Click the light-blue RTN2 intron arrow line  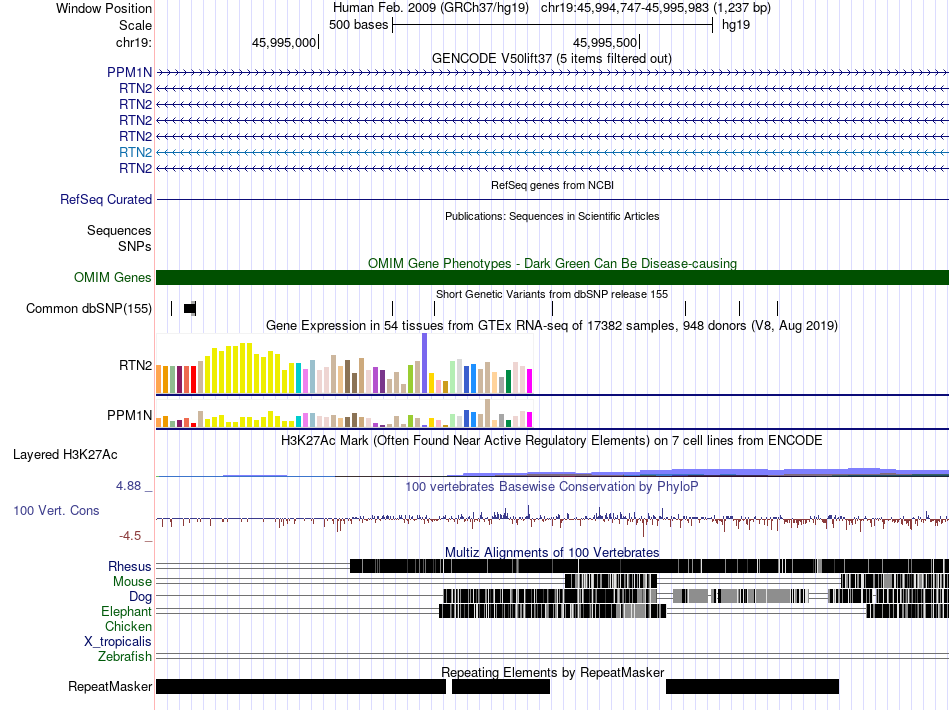[552, 152]
